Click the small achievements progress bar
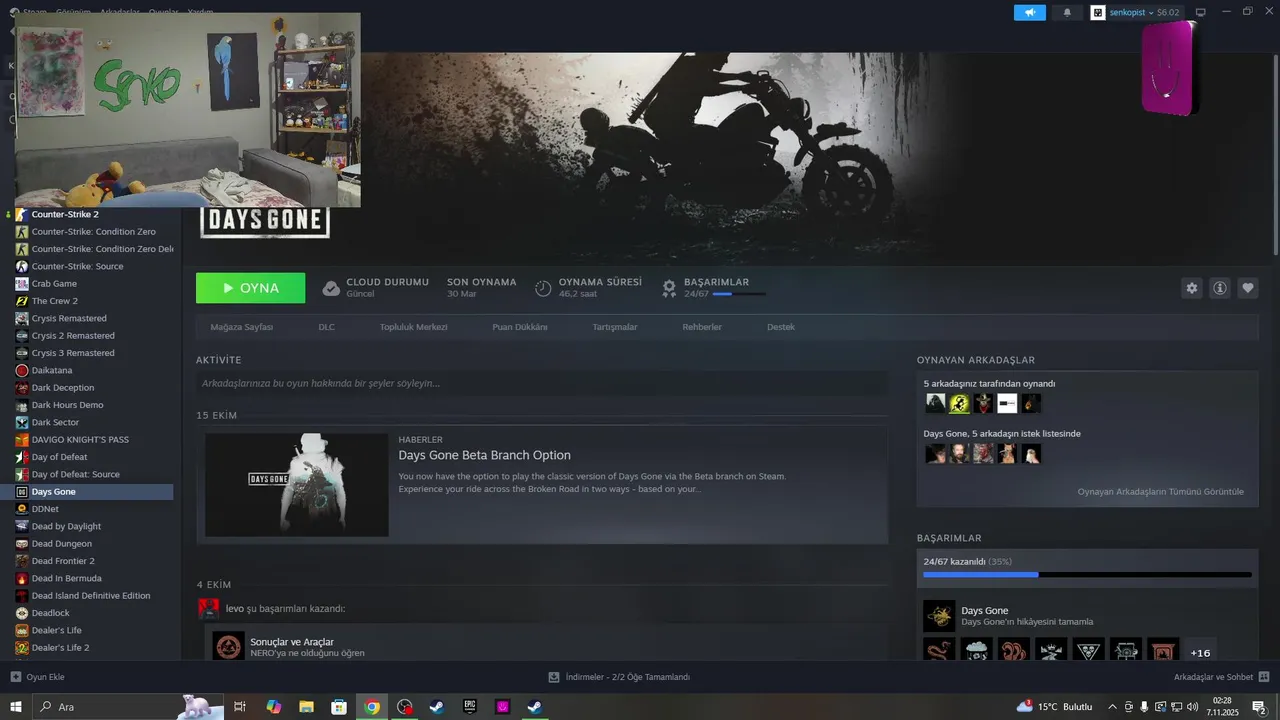Image resolution: width=1280 pixels, height=720 pixels. pos(739,294)
